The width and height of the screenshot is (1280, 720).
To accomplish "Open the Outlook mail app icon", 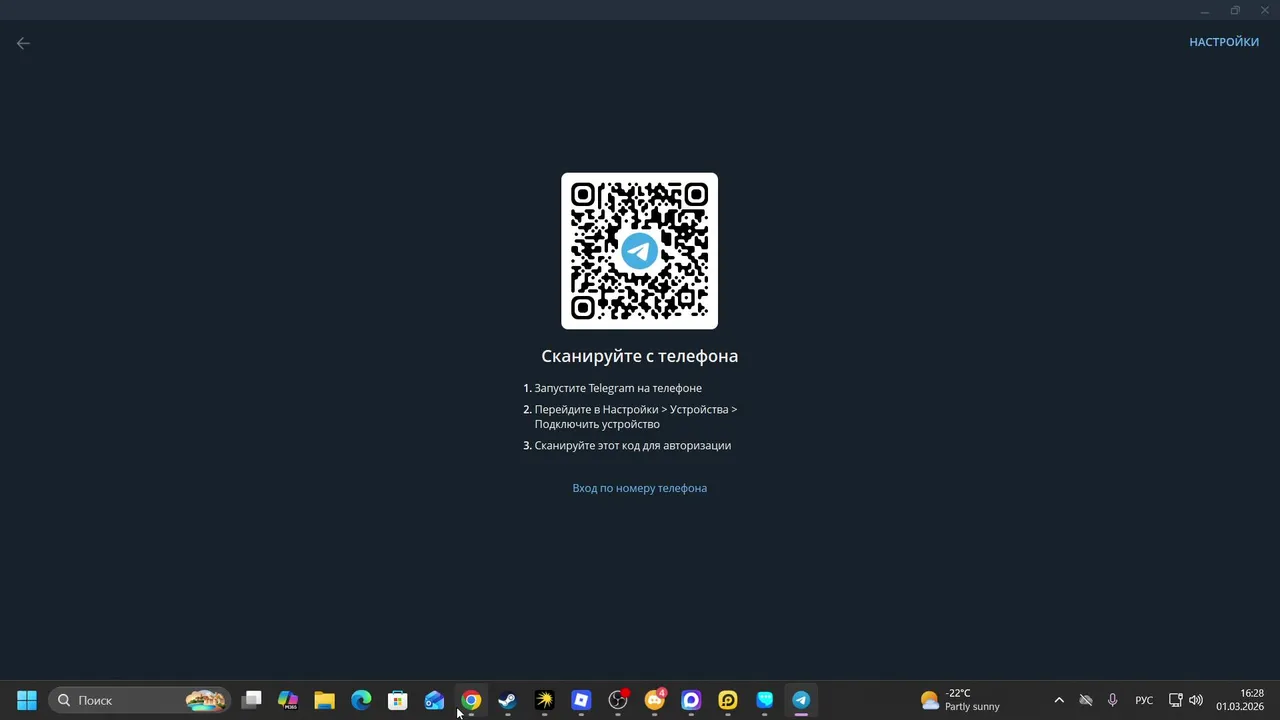I will tap(434, 700).
